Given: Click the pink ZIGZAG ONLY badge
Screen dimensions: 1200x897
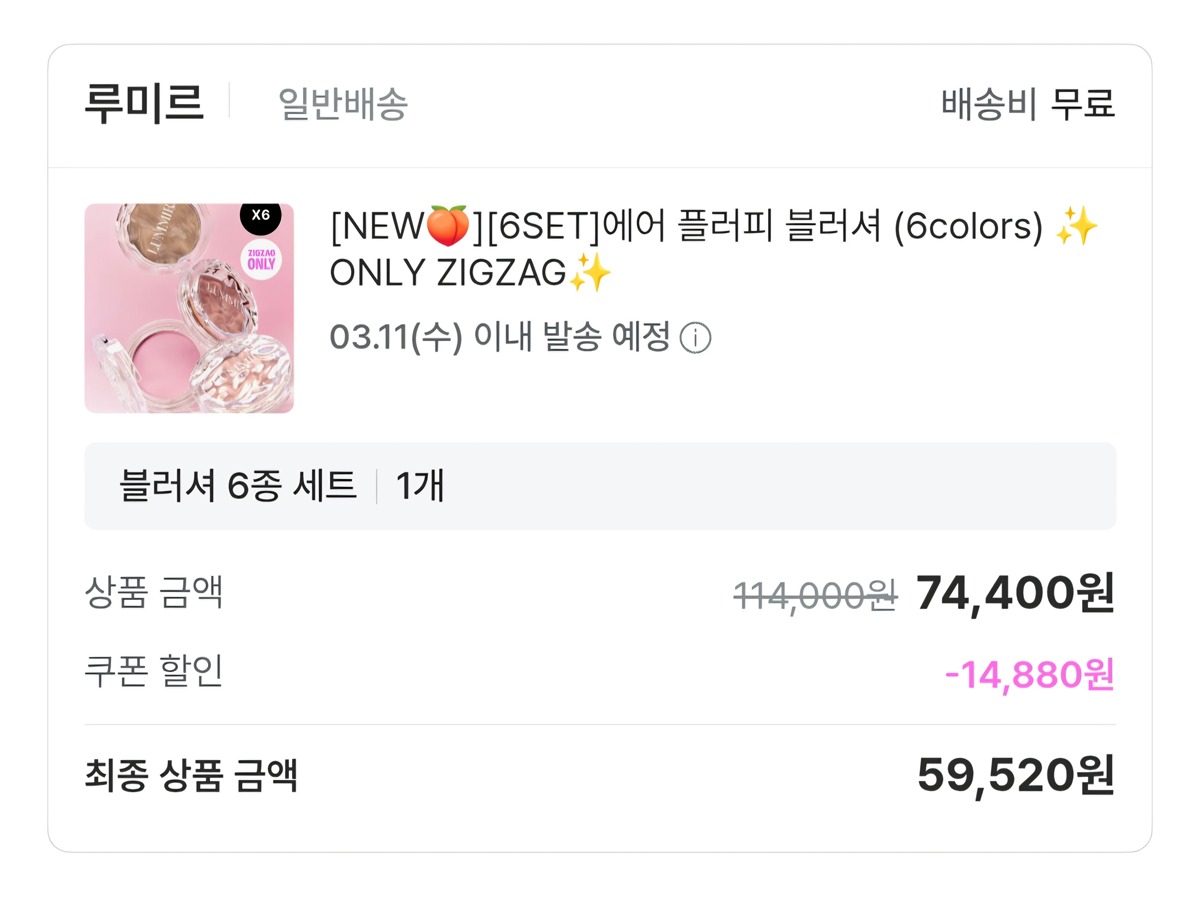Looking at the screenshot, I should click(x=261, y=259).
